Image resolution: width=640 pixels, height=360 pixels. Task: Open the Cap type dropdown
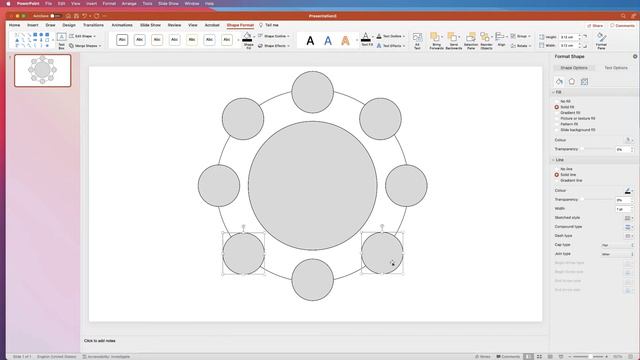tap(618, 245)
